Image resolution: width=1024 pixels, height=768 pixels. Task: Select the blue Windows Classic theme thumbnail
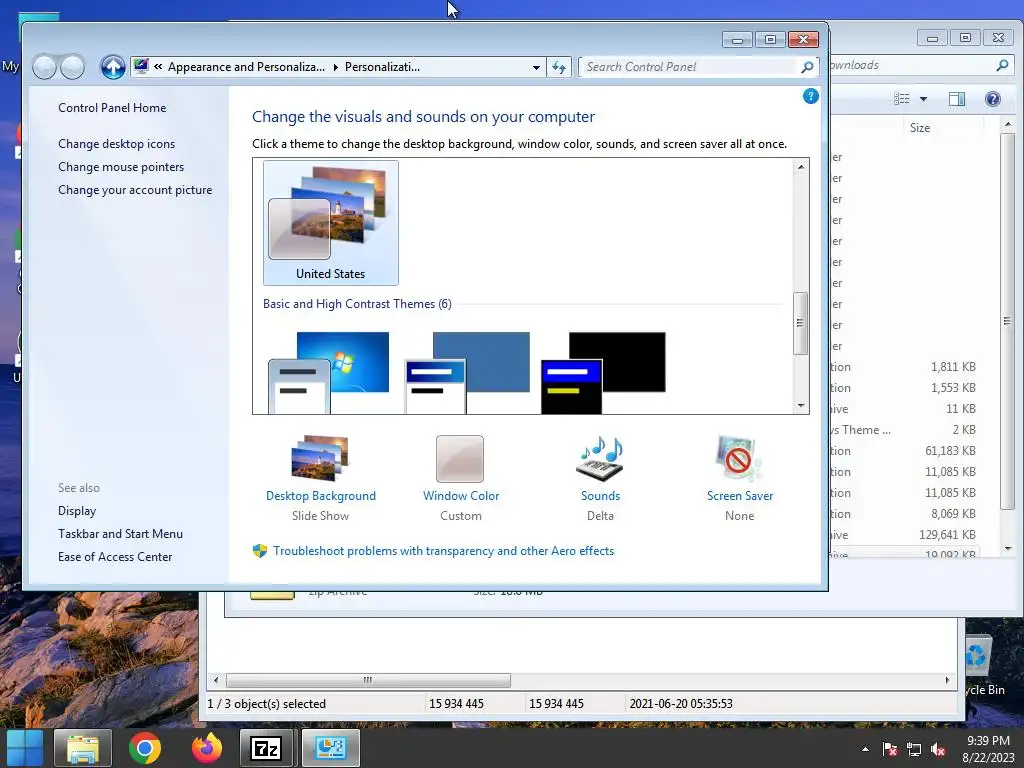click(467, 372)
